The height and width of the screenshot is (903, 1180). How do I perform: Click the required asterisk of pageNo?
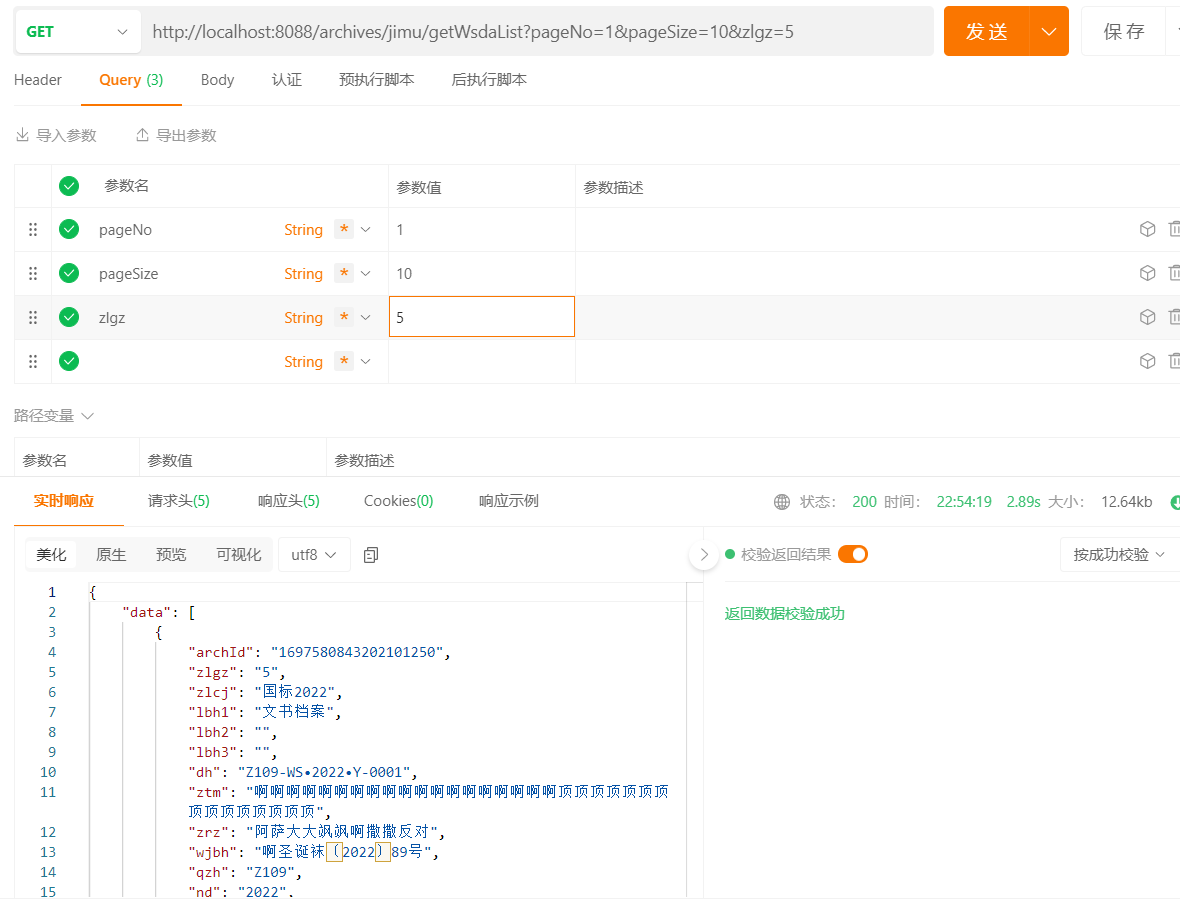point(344,229)
